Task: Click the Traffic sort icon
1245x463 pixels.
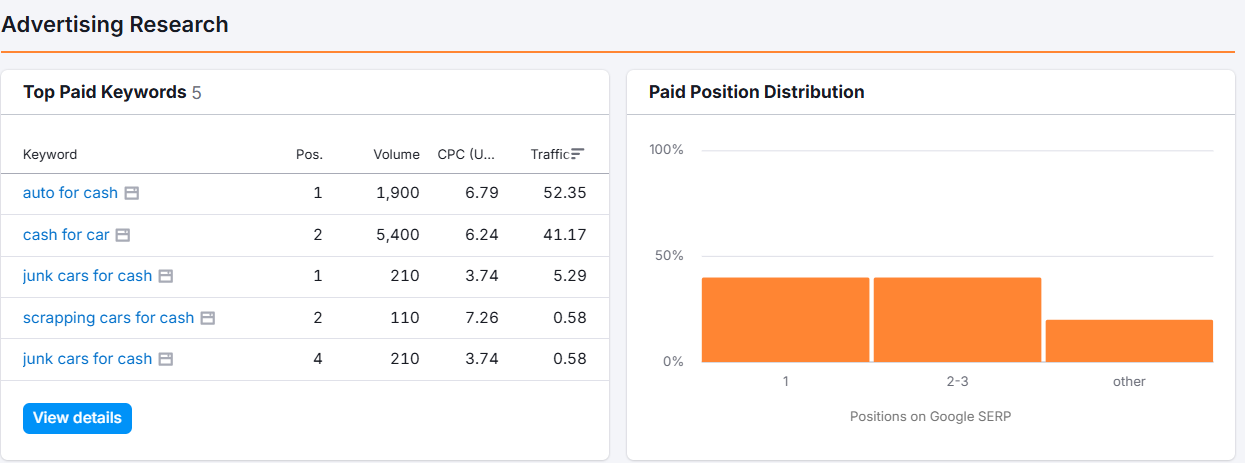Action: click(577, 154)
